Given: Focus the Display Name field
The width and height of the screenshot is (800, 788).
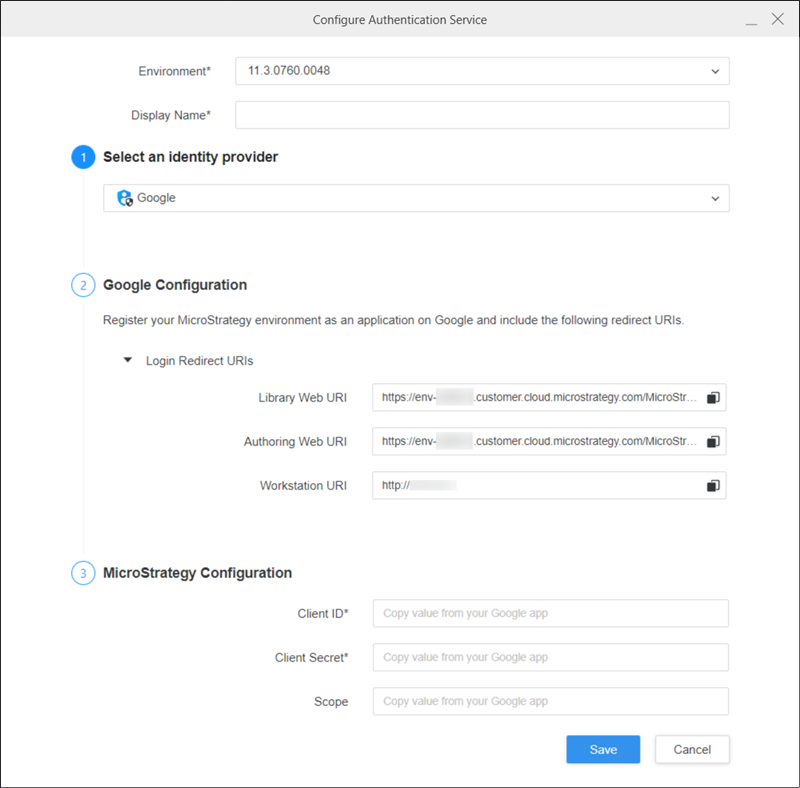Looking at the screenshot, I should pyautogui.click(x=482, y=115).
